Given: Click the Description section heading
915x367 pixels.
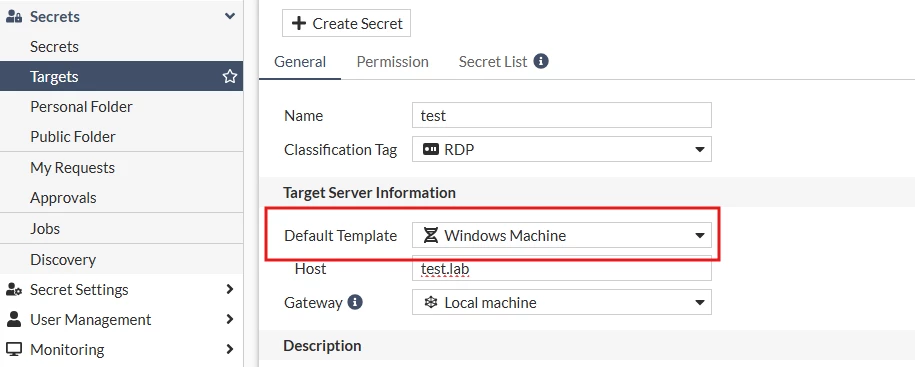Looking at the screenshot, I should point(322,345).
